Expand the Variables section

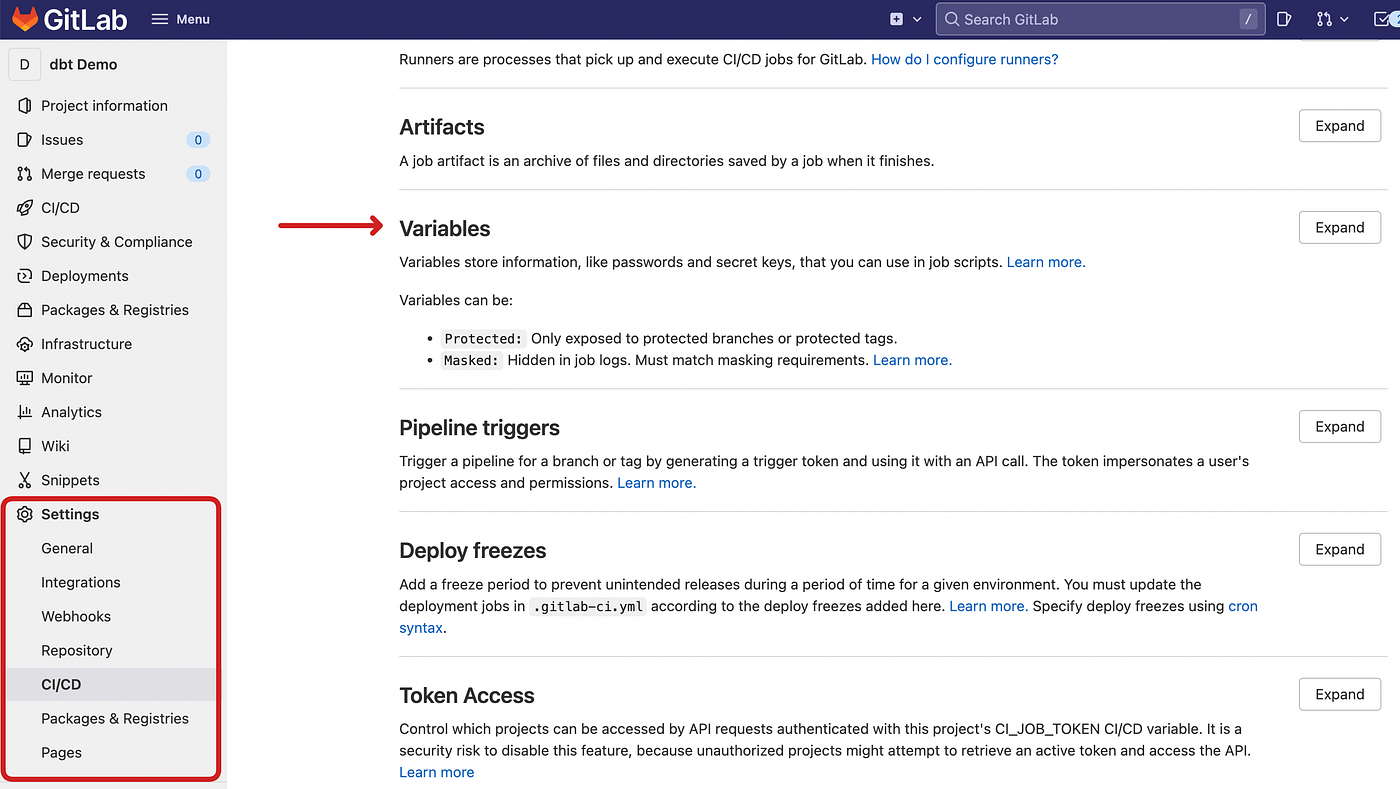pyautogui.click(x=1339, y=227)
